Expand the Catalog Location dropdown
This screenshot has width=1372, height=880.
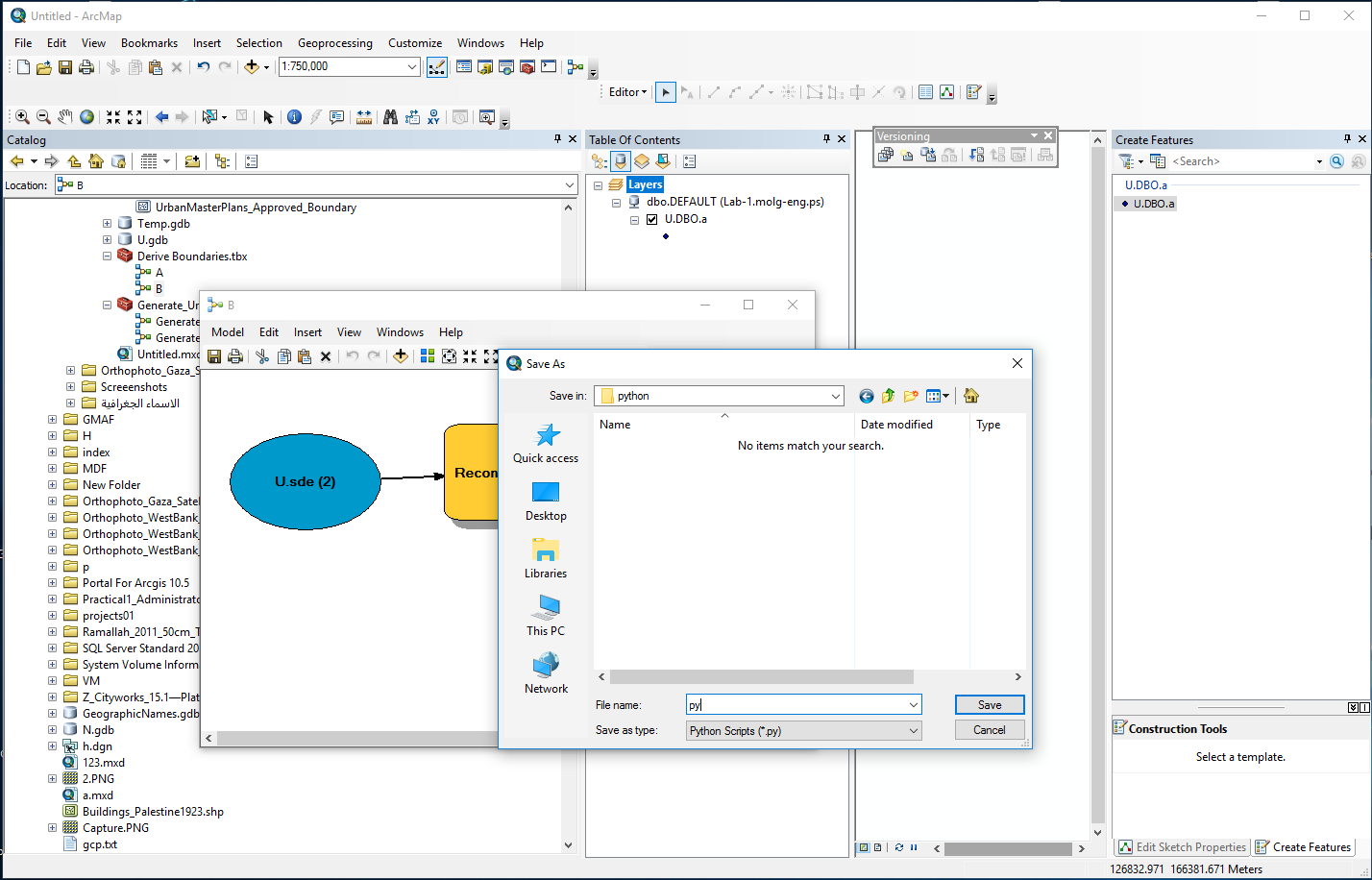coord(569,185)
